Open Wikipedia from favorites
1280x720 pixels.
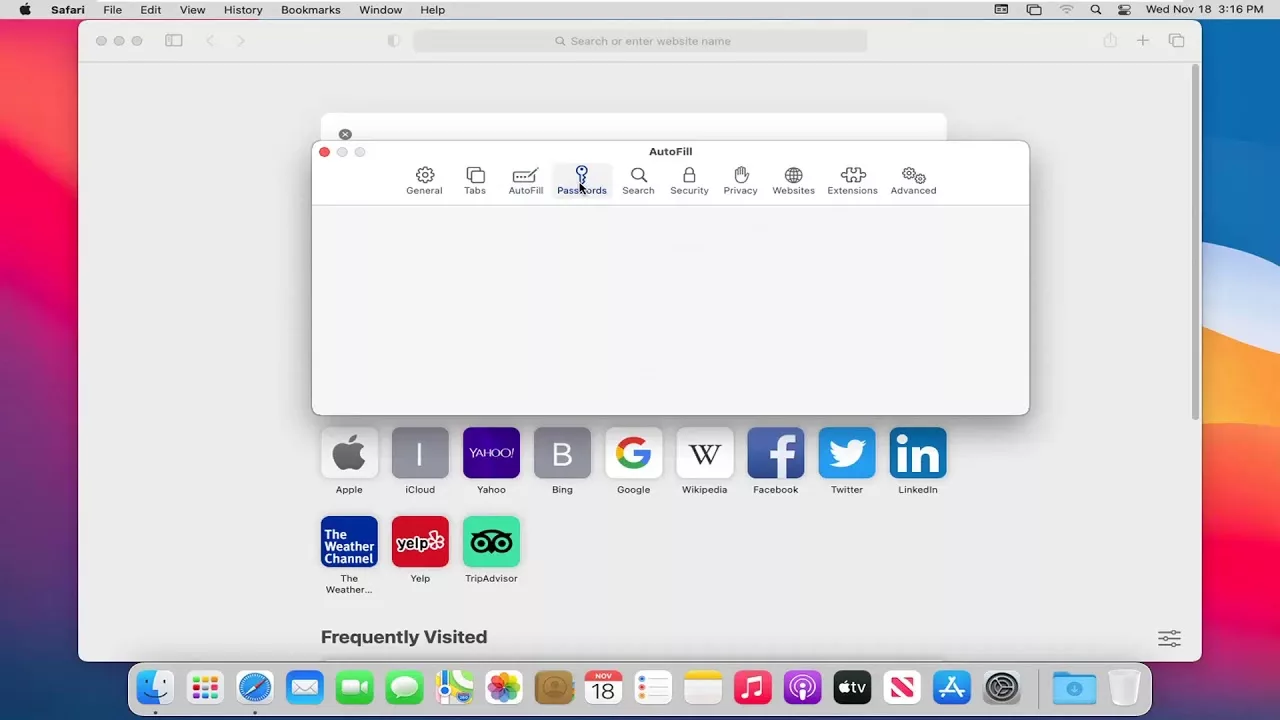704,452
